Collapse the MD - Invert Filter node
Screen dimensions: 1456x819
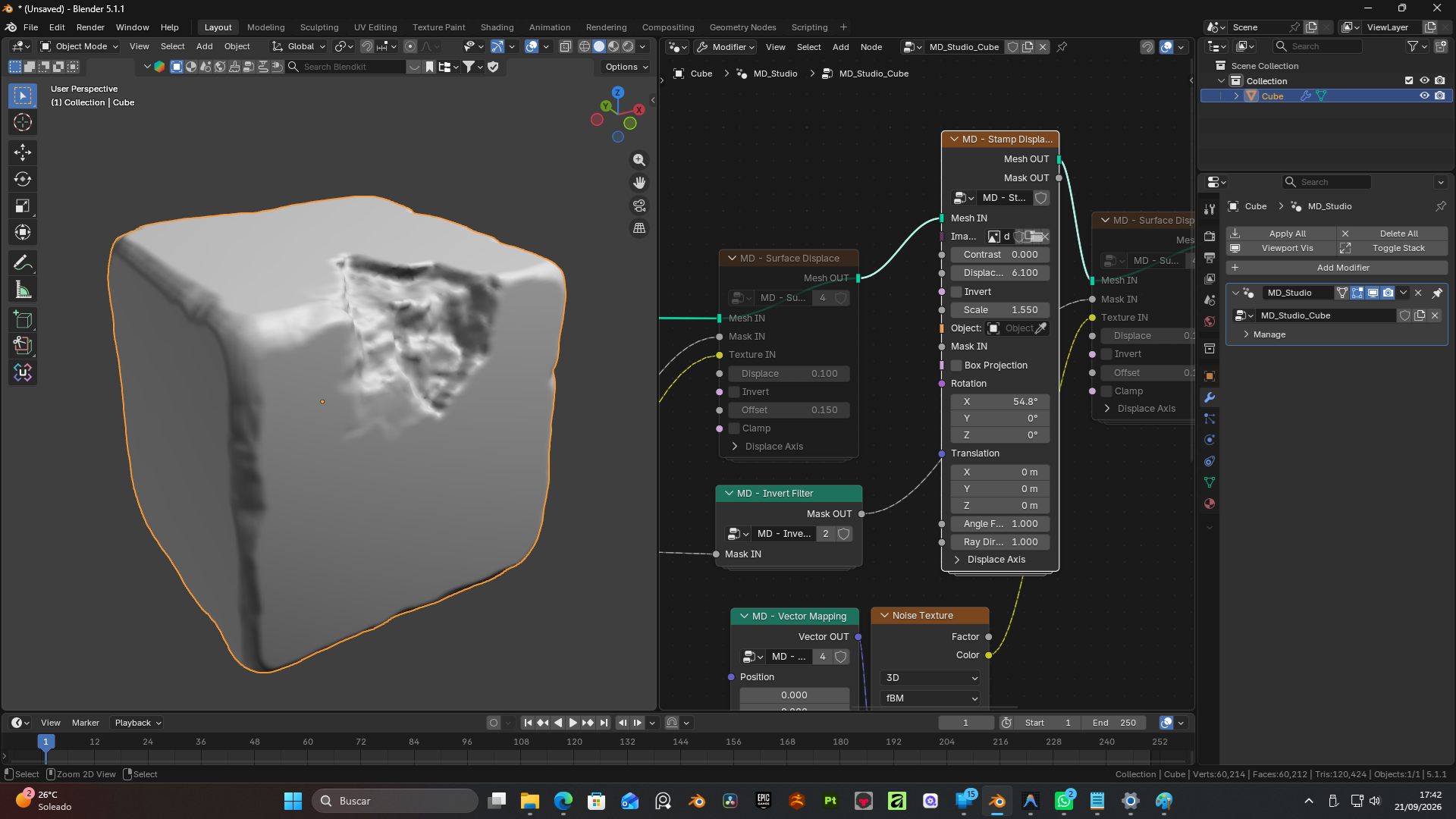pos(729,494)
